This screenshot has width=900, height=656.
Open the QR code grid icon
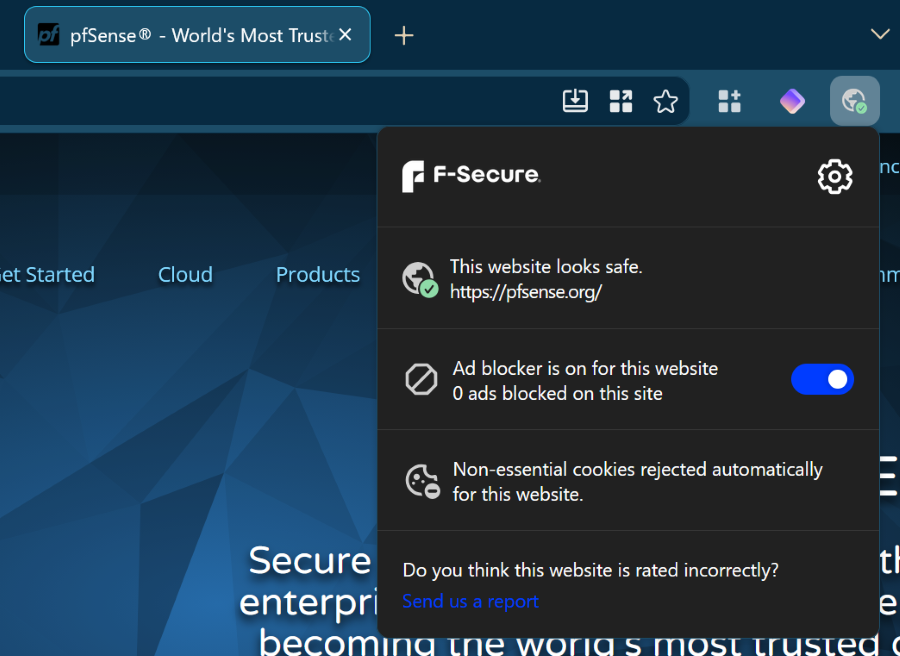pos(620,101)
